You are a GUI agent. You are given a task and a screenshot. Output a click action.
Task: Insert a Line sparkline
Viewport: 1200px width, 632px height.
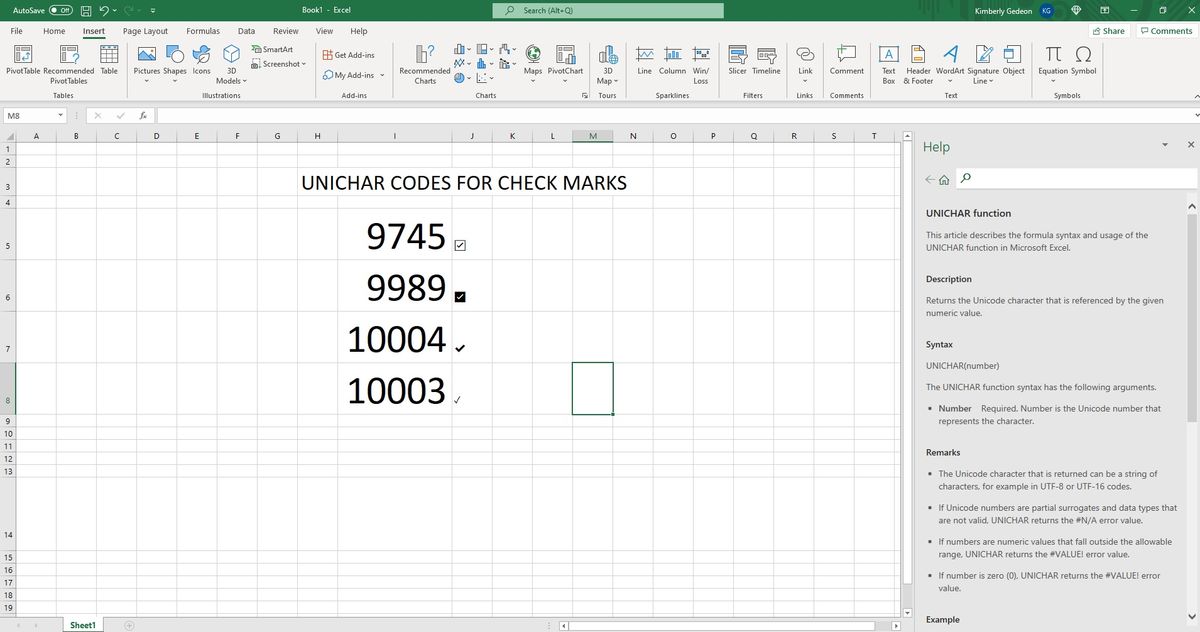coord(645,59)
